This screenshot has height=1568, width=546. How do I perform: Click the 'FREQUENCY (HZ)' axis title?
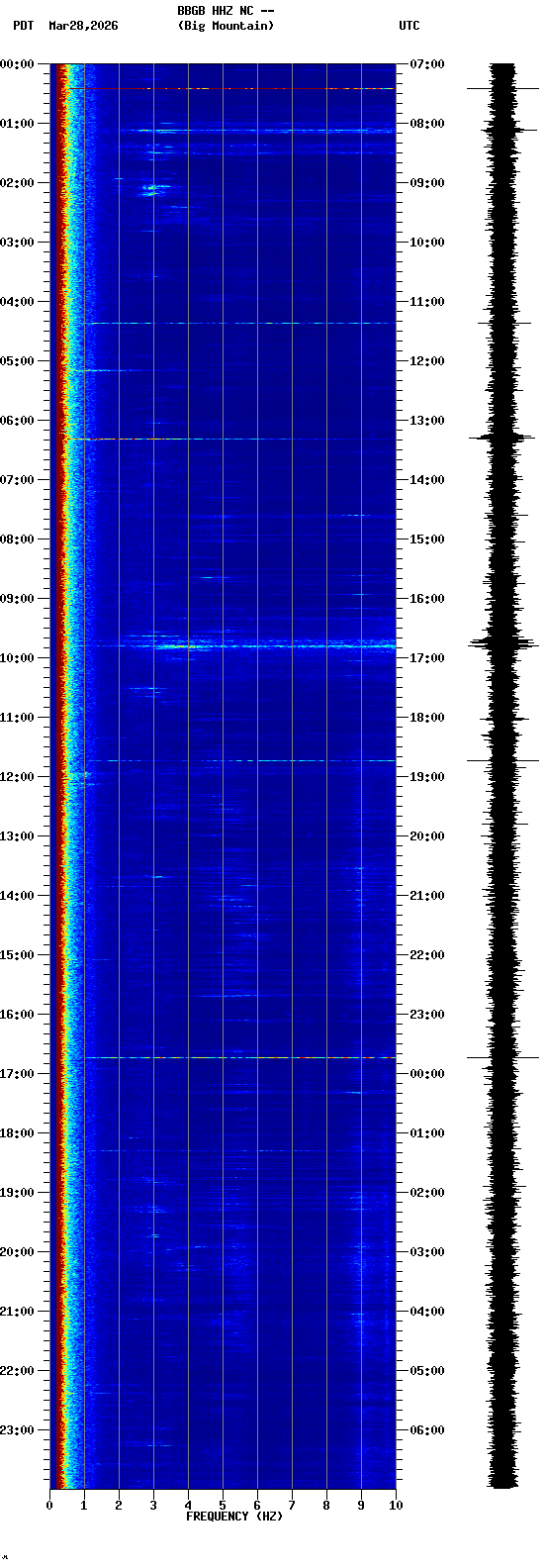234,1517
